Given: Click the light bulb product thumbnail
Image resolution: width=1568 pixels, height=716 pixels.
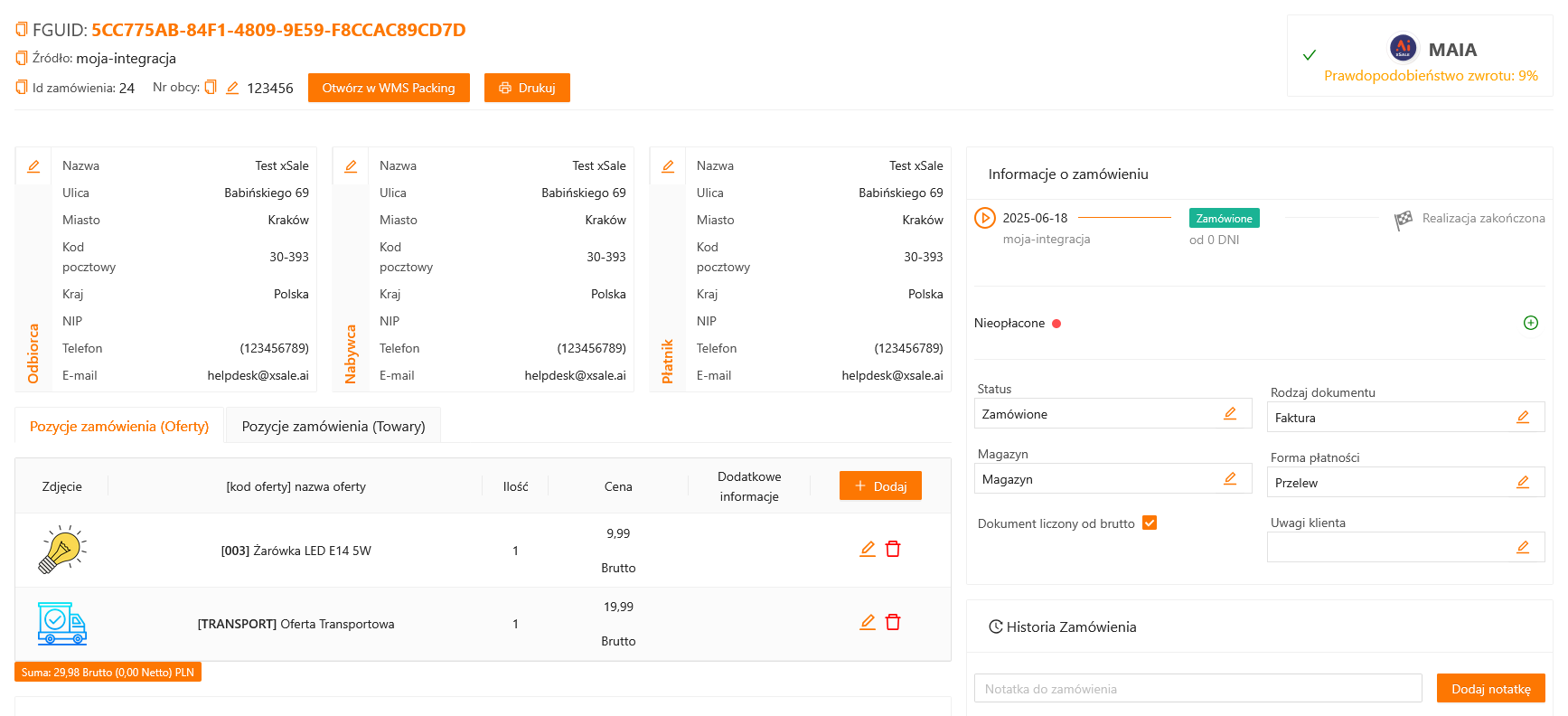Looking at the screenshot, I should pyautogui.click(x=61, y=550).
